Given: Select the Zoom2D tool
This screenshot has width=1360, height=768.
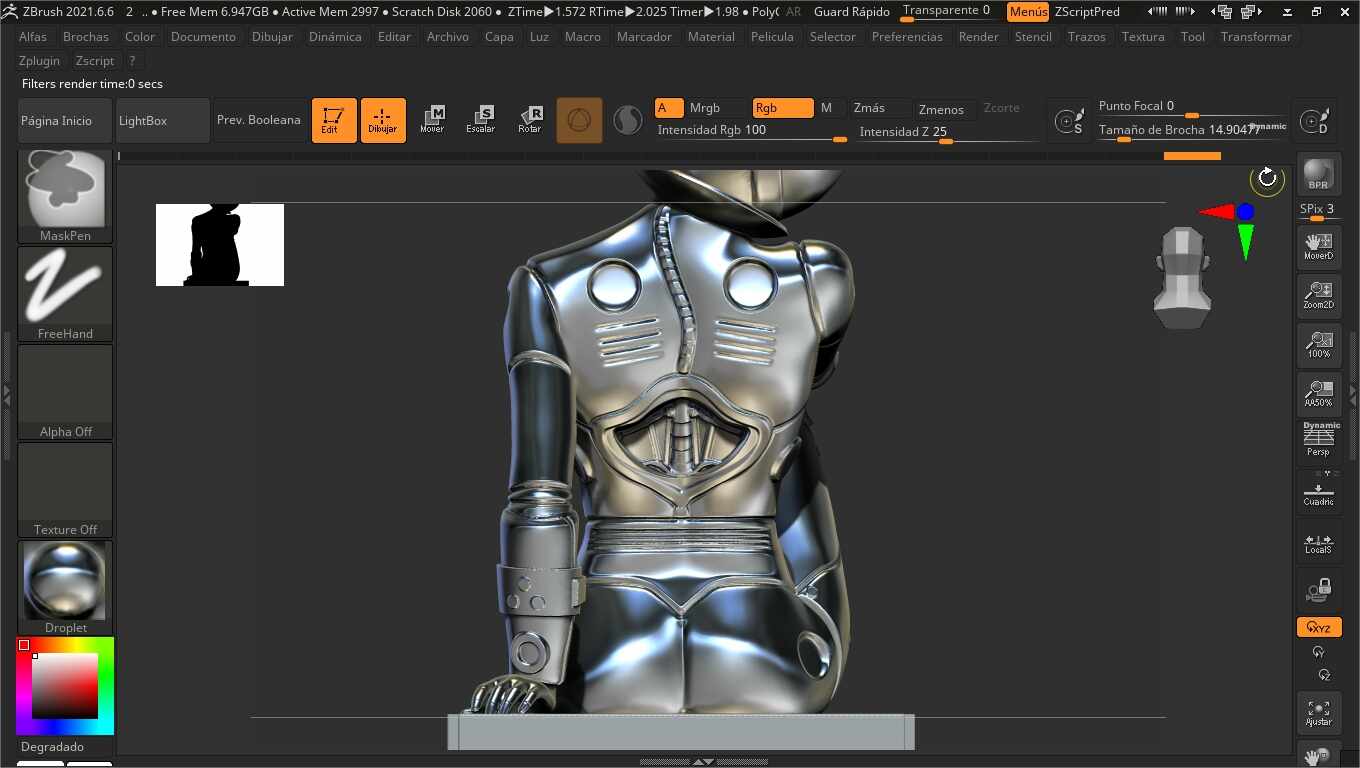Looking at the screenshot, I should pos(1319,295).
